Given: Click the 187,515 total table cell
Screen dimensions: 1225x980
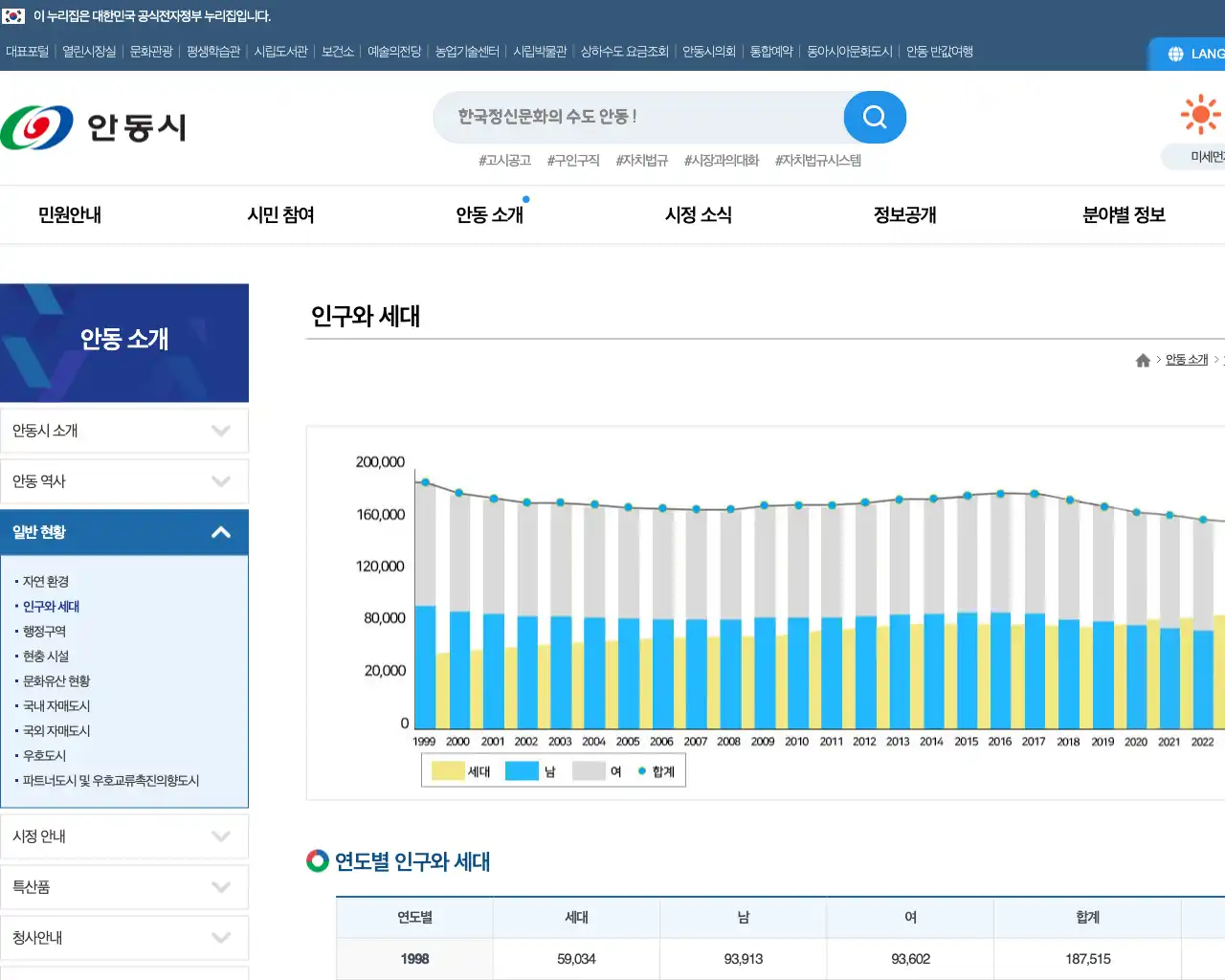Looking at the screenshot, I should 1088,959.
